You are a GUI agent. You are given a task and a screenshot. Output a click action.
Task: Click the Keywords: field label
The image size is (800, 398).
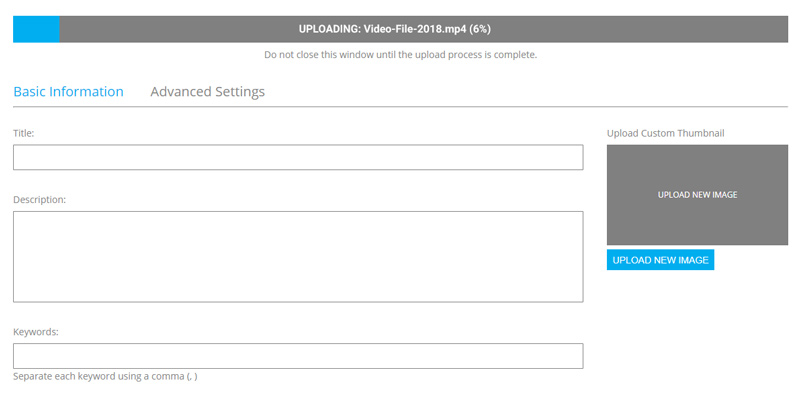[x=36, y=332]
